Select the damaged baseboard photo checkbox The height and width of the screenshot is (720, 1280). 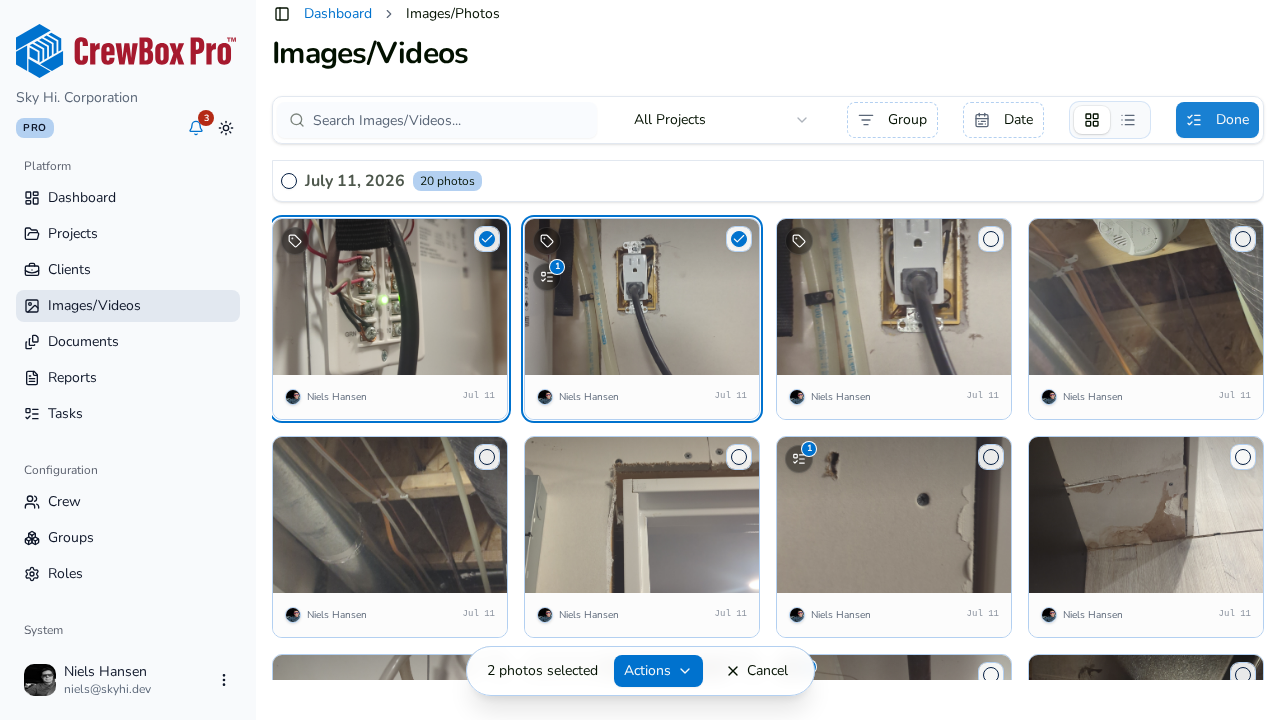[x=1243, y=457]
